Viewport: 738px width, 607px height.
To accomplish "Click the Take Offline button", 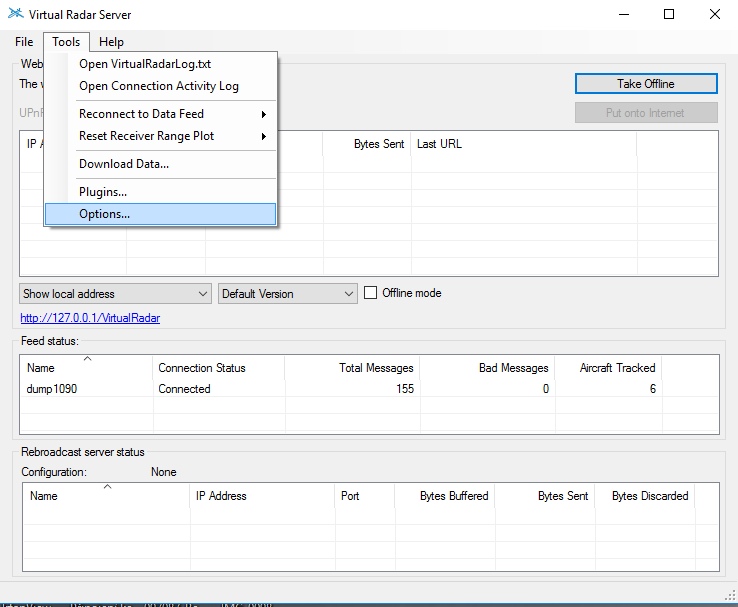I will (x=646, y=84).
